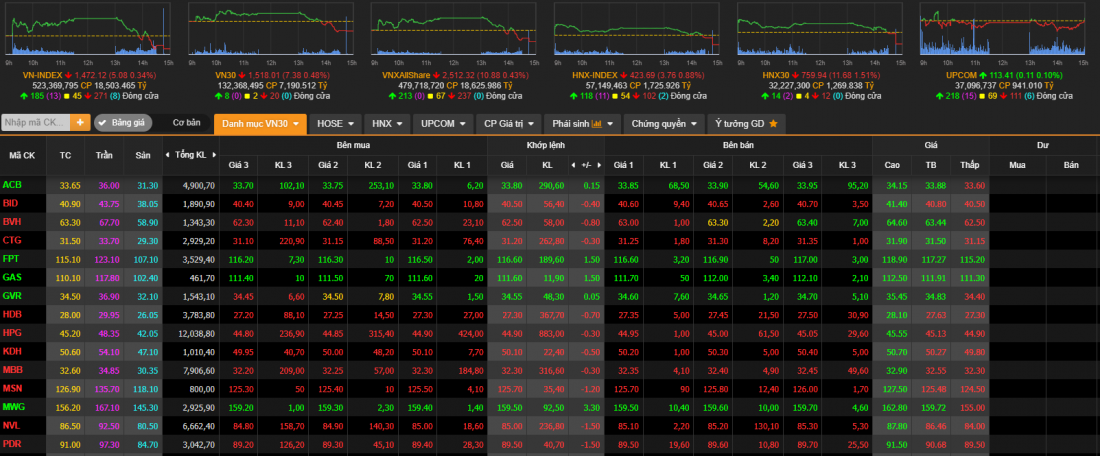Image resolution: width=1100 pixels, height=456 pixels.
Task: Click the orange plus button beside stock search
Action: tap(81, 123)
